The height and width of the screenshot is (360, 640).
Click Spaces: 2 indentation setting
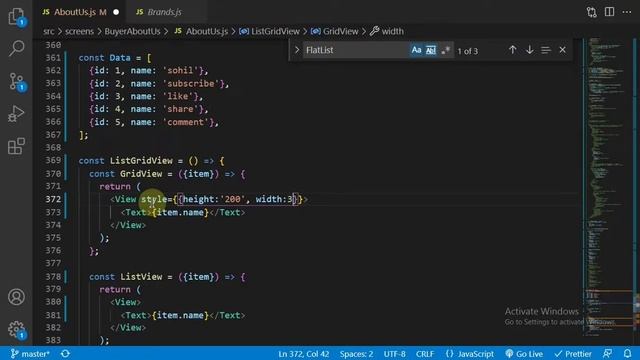tap(356, 354)
